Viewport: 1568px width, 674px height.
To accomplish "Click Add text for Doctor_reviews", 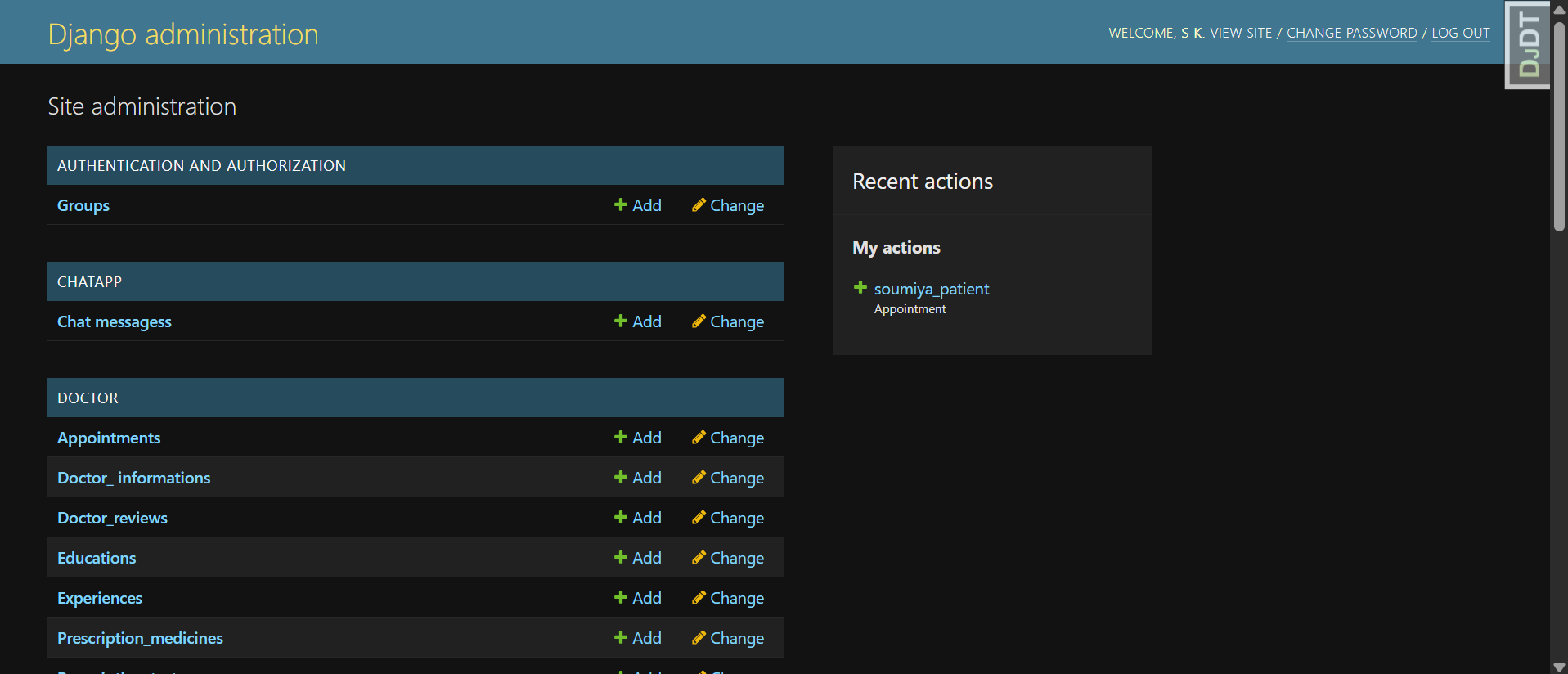I will pyautogui.click(x=646, y=518).
